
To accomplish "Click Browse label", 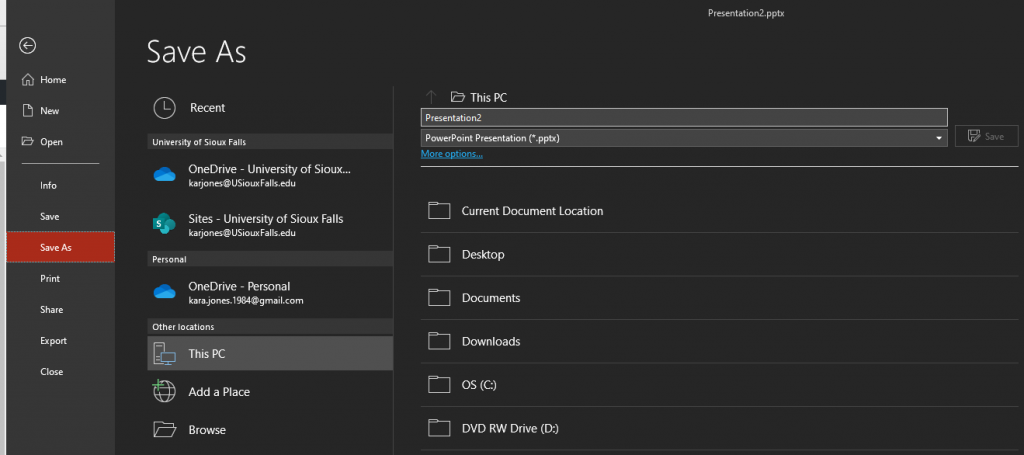I will (207, 430).
